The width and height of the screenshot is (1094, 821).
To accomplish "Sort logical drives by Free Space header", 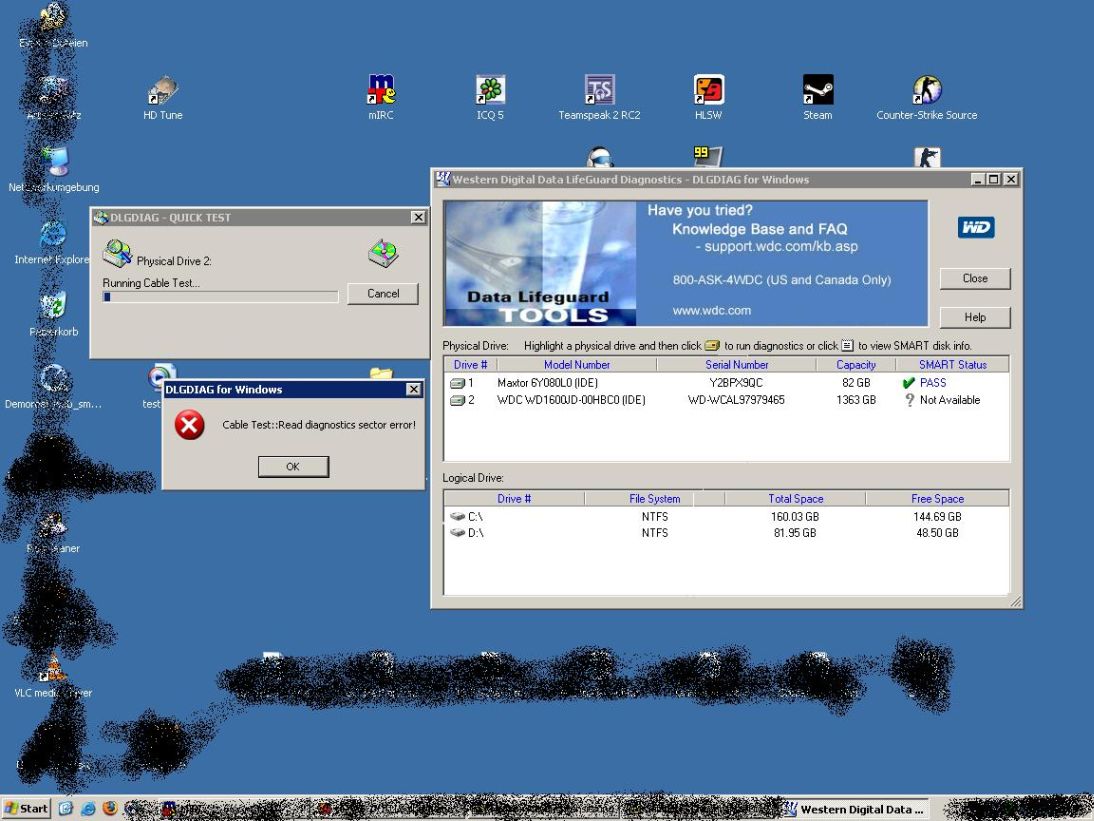I will (937, 499).
